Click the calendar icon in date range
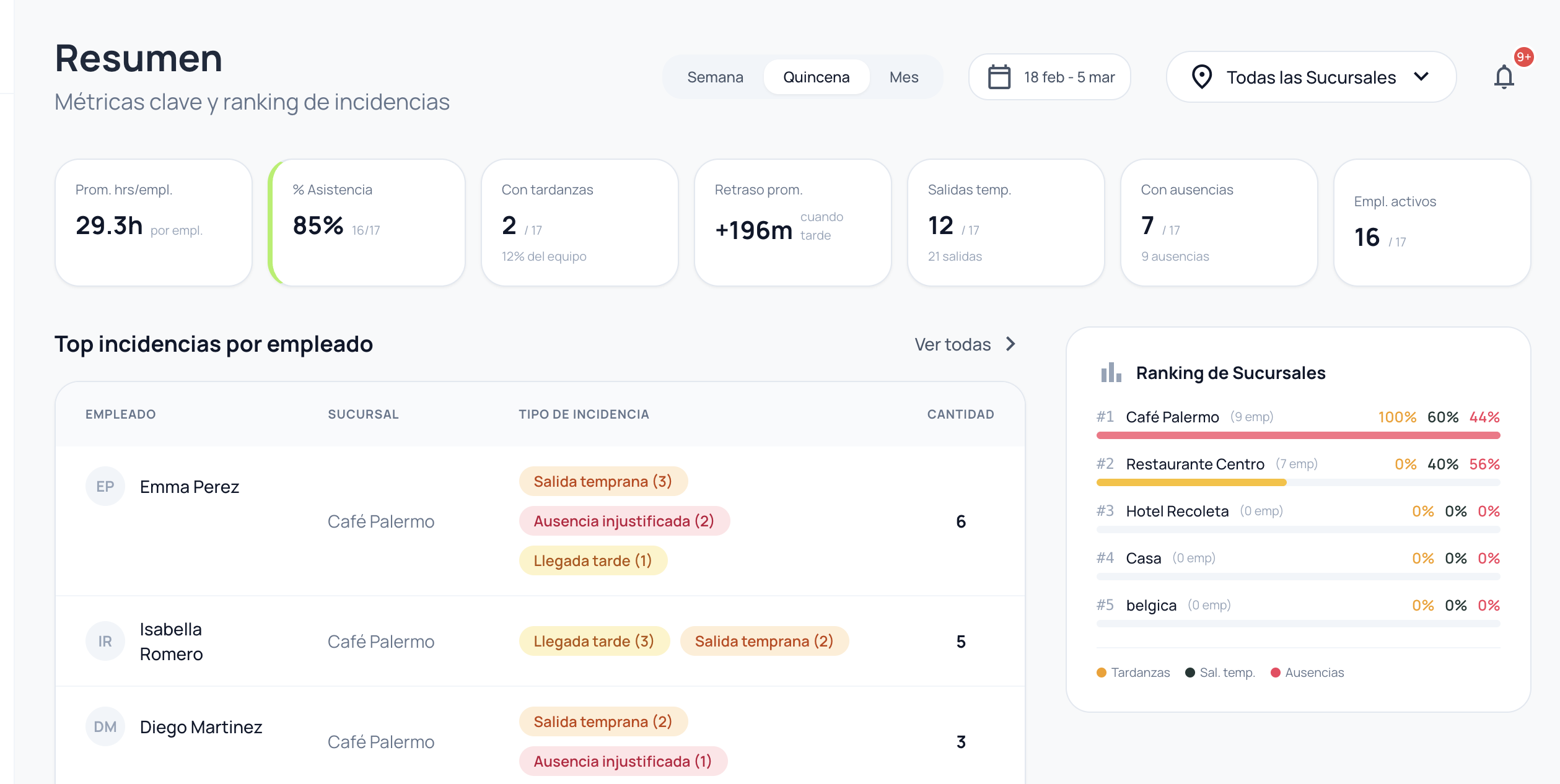Image resolution: width=1560 pixels, height=784 pixels. click(x=999, y=77)
